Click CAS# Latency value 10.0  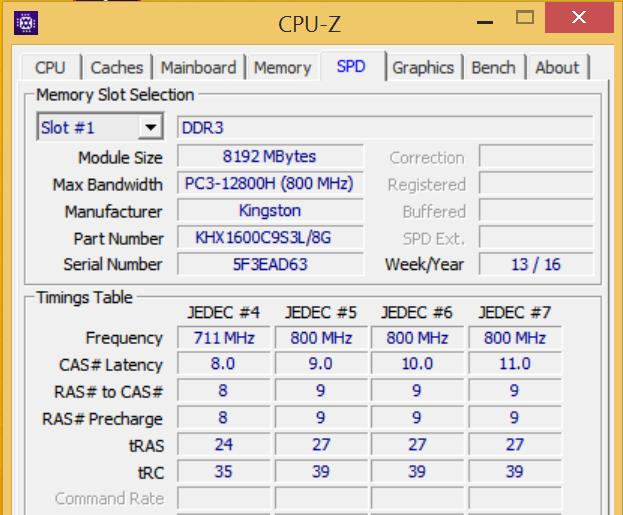(x=417, y=364)
